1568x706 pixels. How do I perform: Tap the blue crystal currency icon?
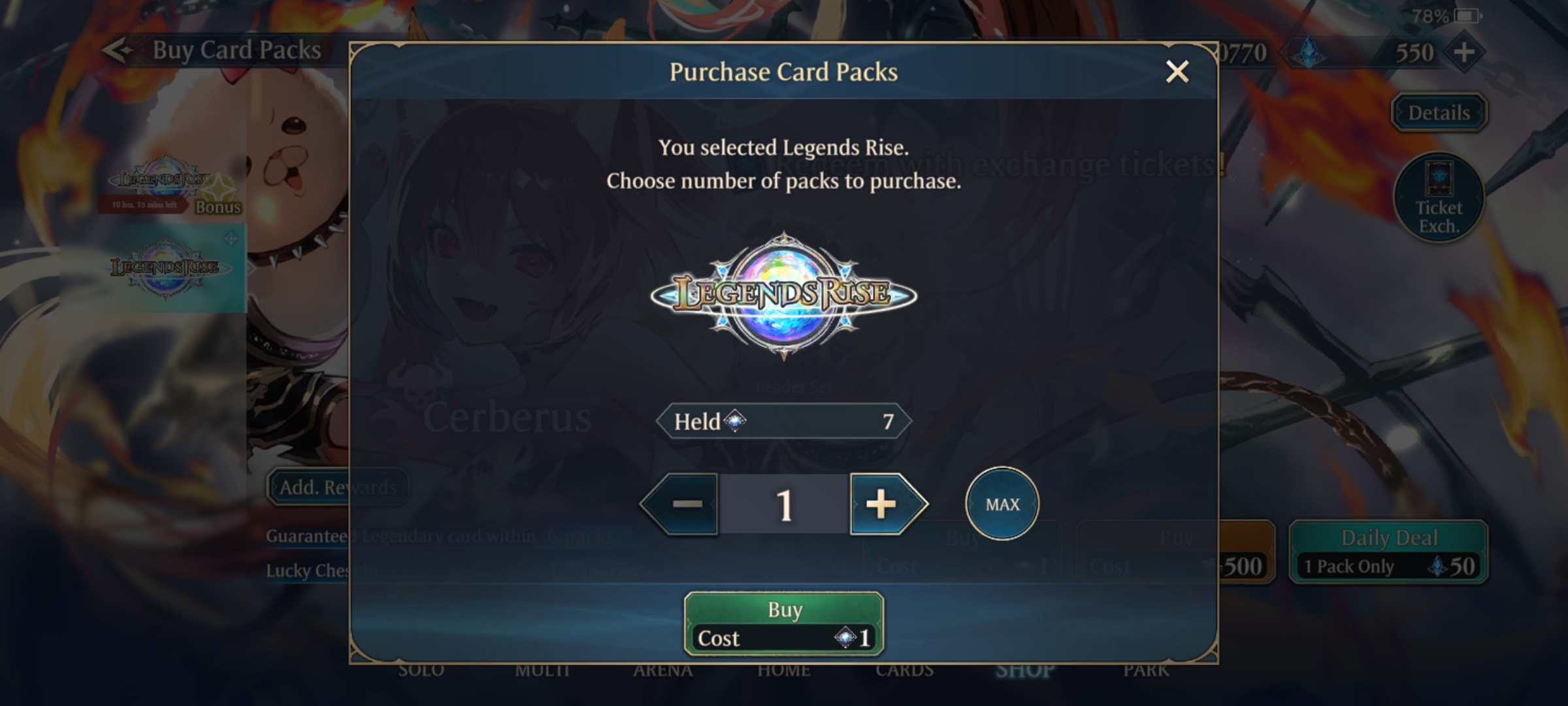[1309, 52]
